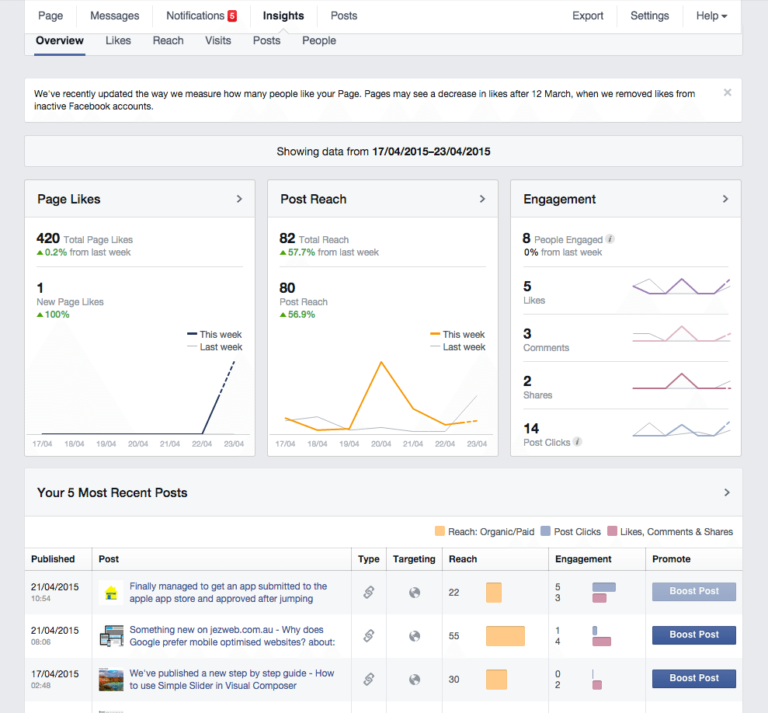The height and width of the screenshot is (713, 768).
Task: Click link type icon for Simple Slider post
Action: [x=369, y=679]
